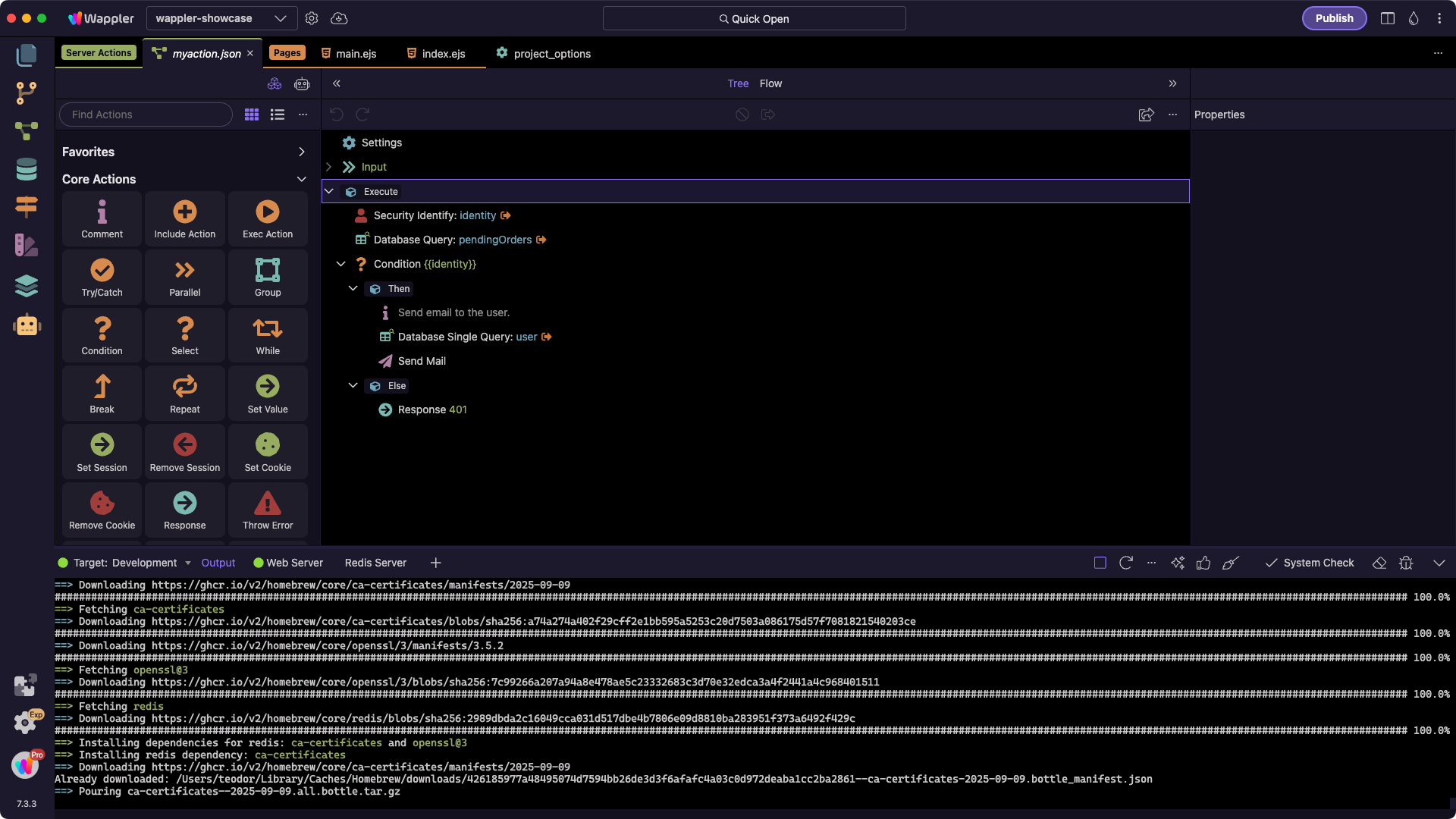Click the Try/Catch action icon

[102, 270]
